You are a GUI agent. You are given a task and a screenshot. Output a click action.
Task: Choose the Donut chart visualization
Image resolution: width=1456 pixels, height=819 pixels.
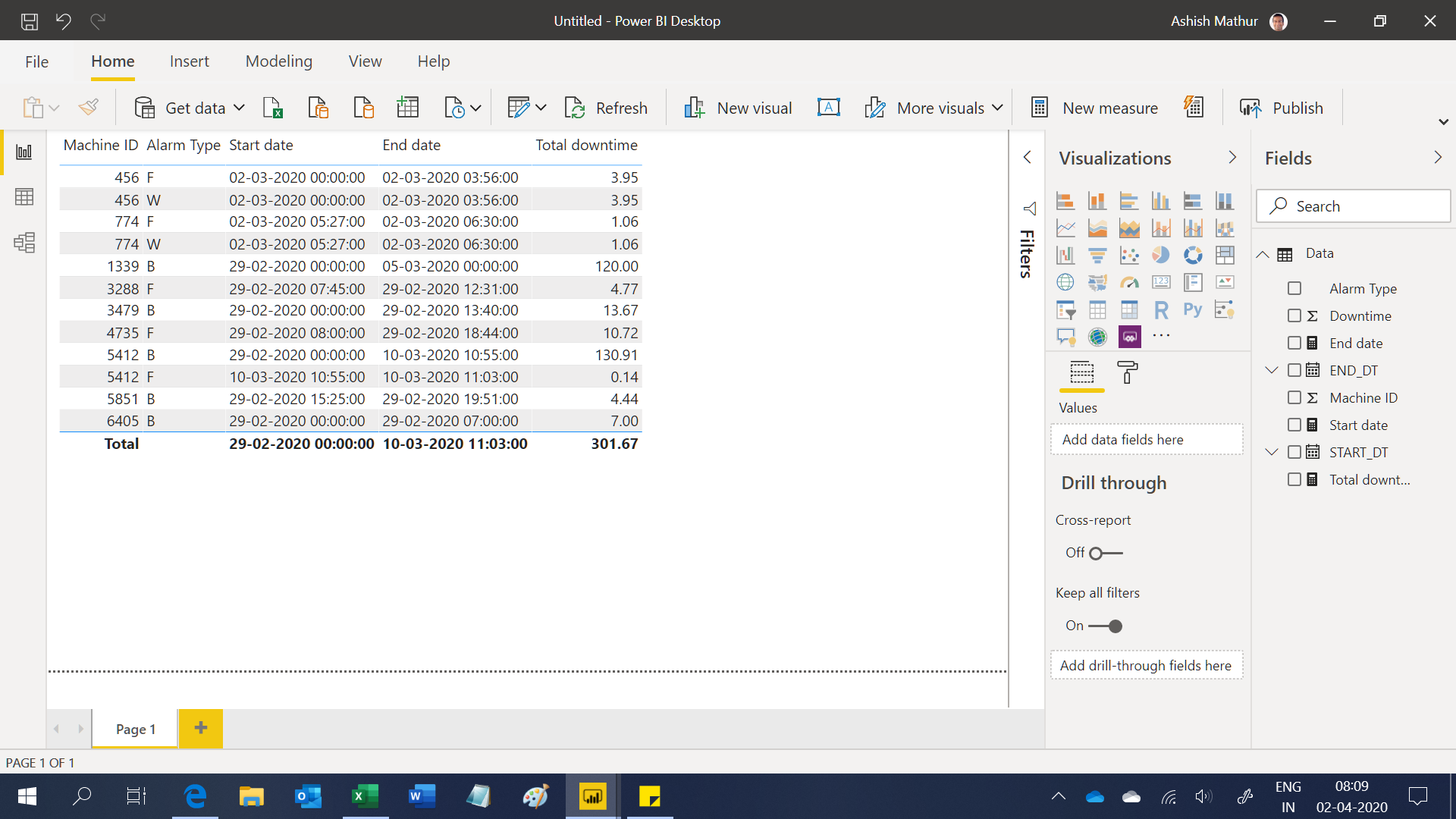(1192, 255)
